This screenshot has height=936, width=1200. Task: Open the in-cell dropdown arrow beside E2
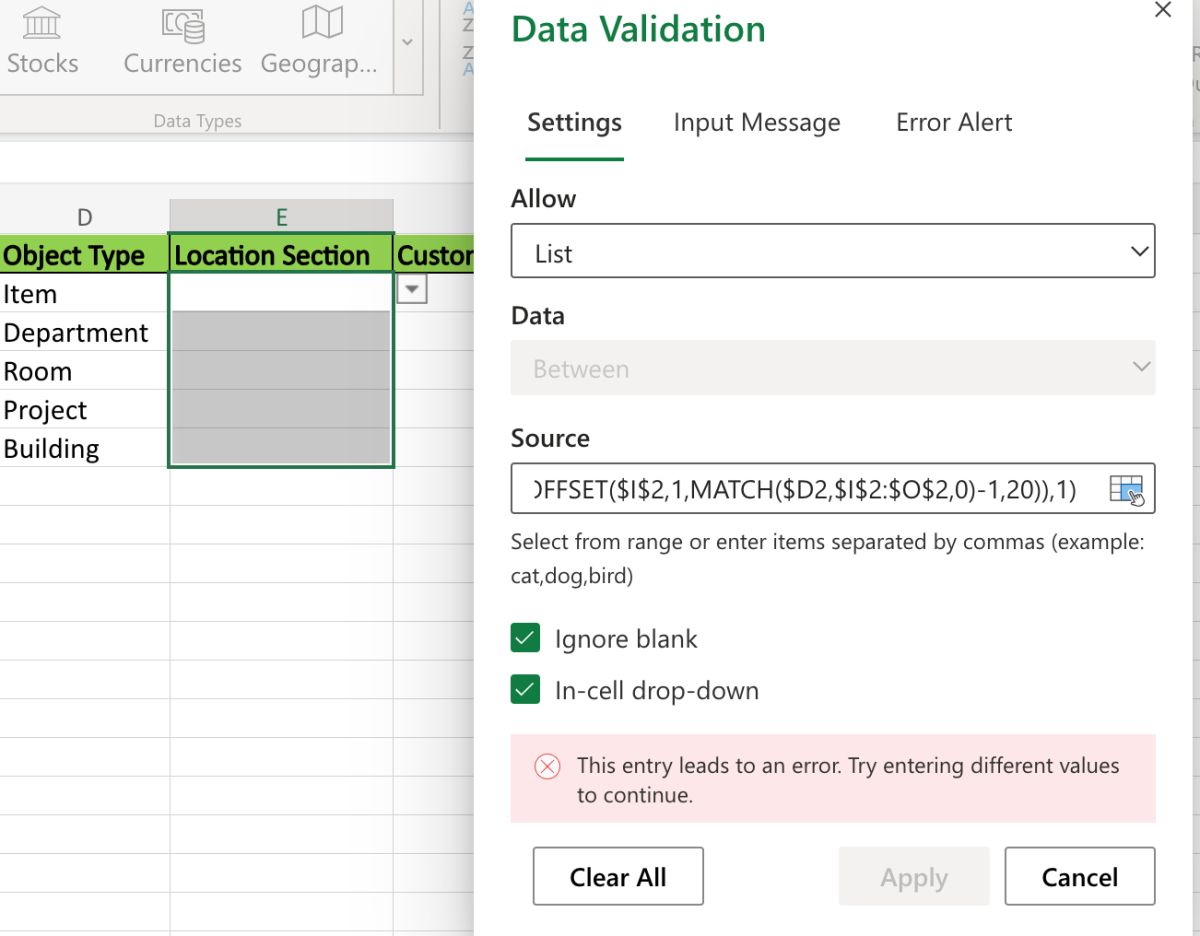(x=412, y=290)
